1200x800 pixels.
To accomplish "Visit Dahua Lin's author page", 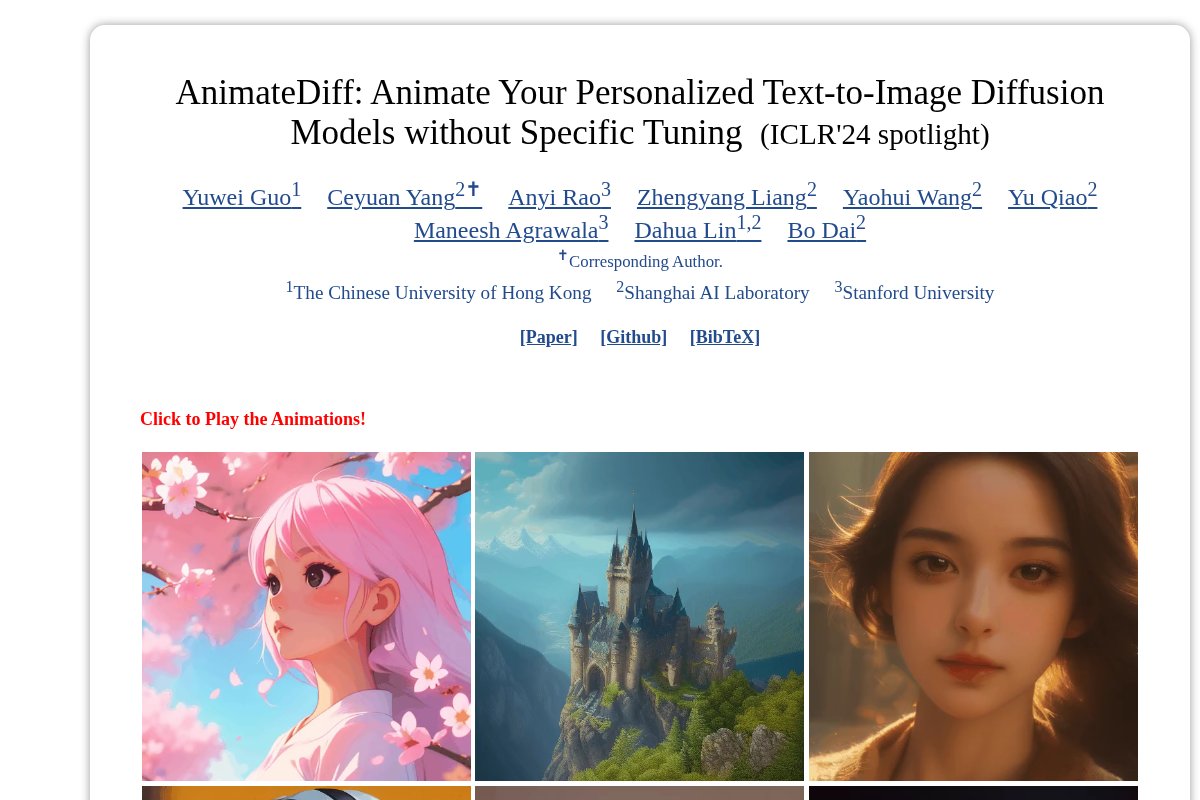I will 698,229.
